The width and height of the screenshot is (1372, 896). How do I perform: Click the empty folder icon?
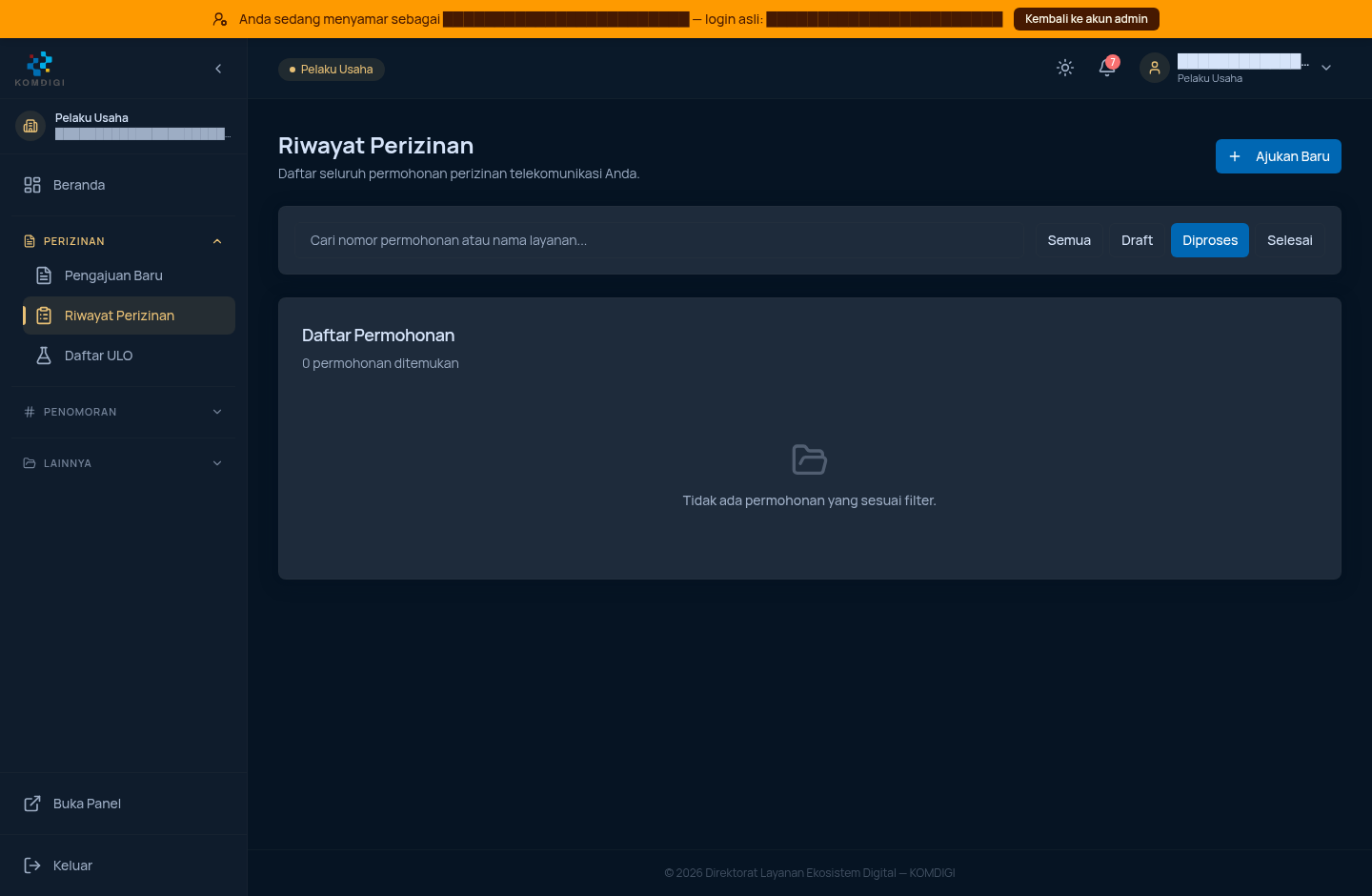click(810, 459)
